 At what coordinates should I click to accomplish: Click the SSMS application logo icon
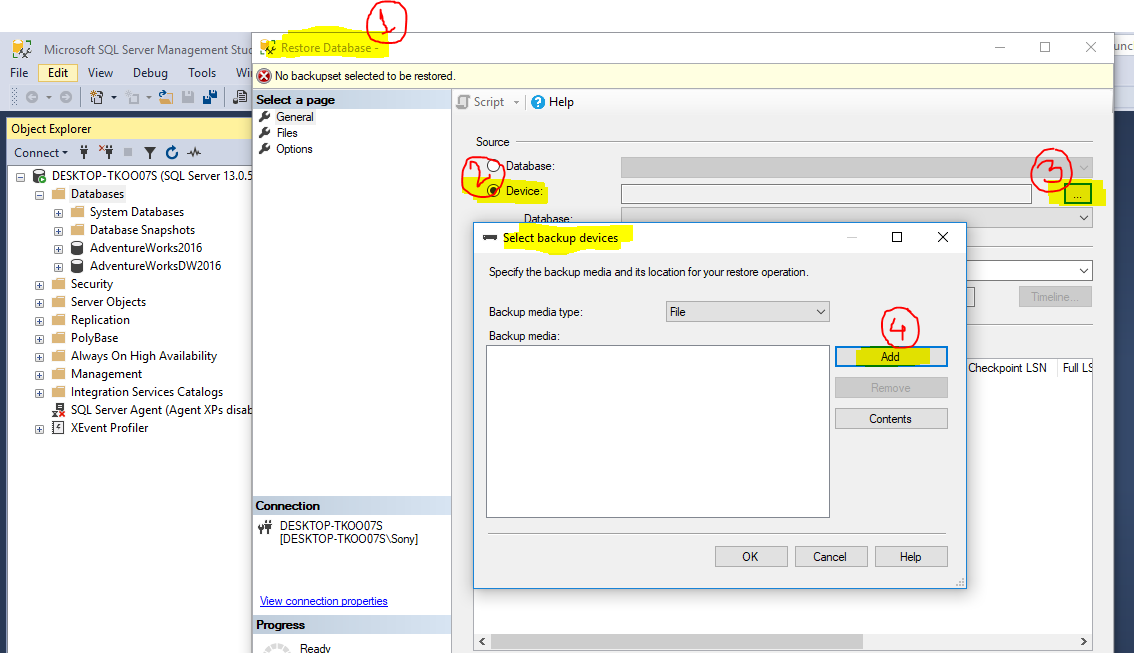pos(22,49)
